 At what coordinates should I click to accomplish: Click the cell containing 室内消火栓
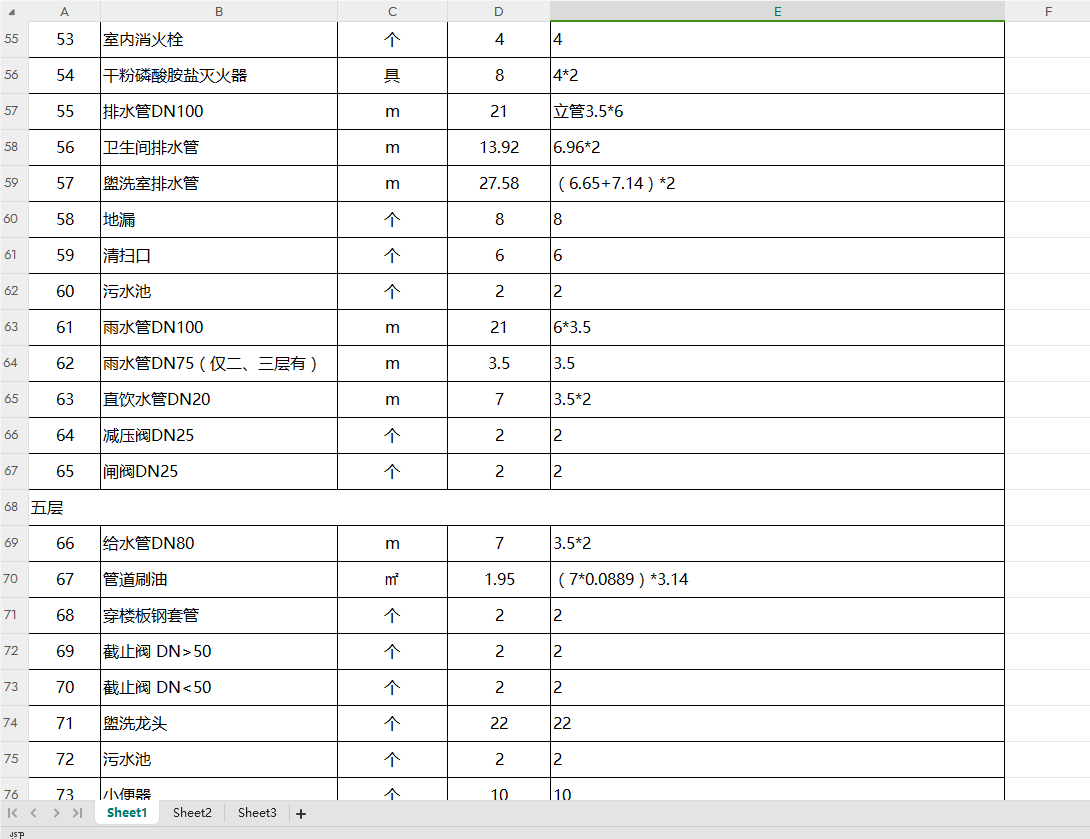coord(219,40)
